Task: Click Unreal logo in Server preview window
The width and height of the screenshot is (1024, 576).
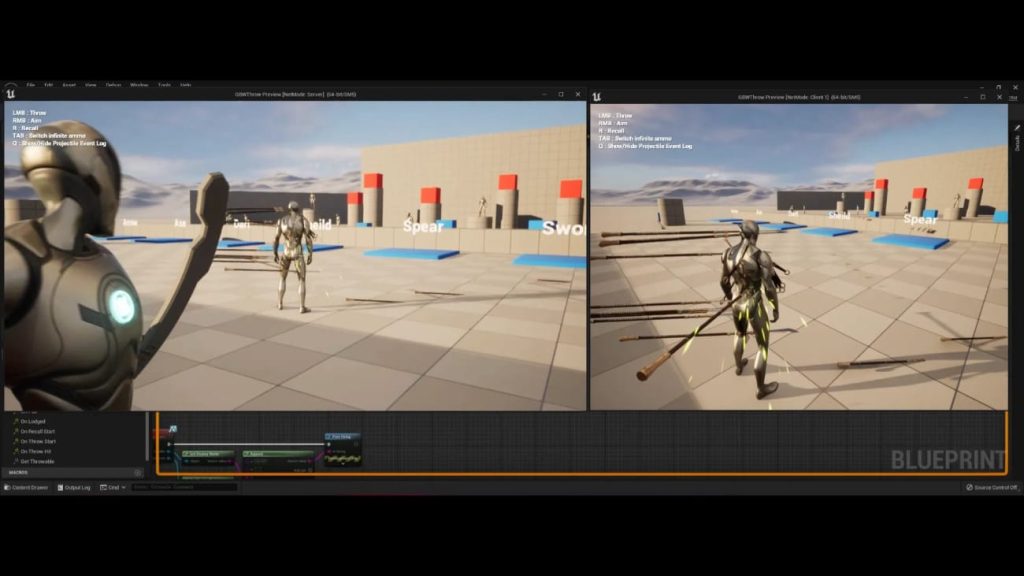Action: click(x=10, y=94)
